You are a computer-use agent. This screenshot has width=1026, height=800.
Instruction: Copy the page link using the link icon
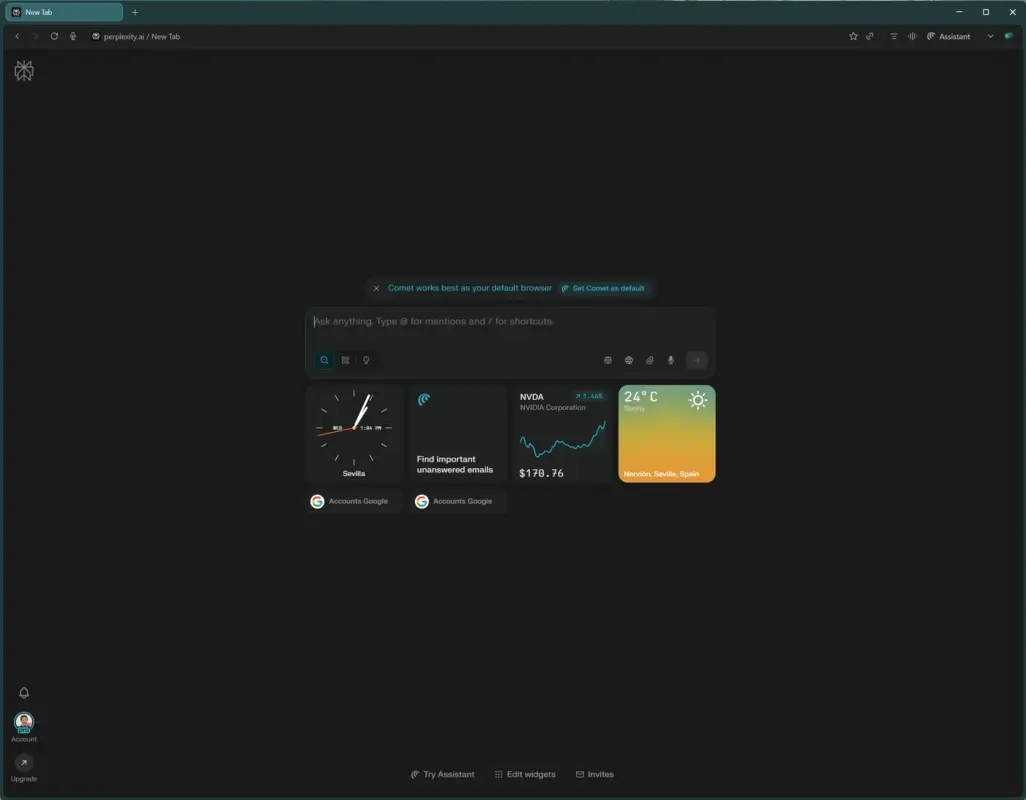point(869,36)
